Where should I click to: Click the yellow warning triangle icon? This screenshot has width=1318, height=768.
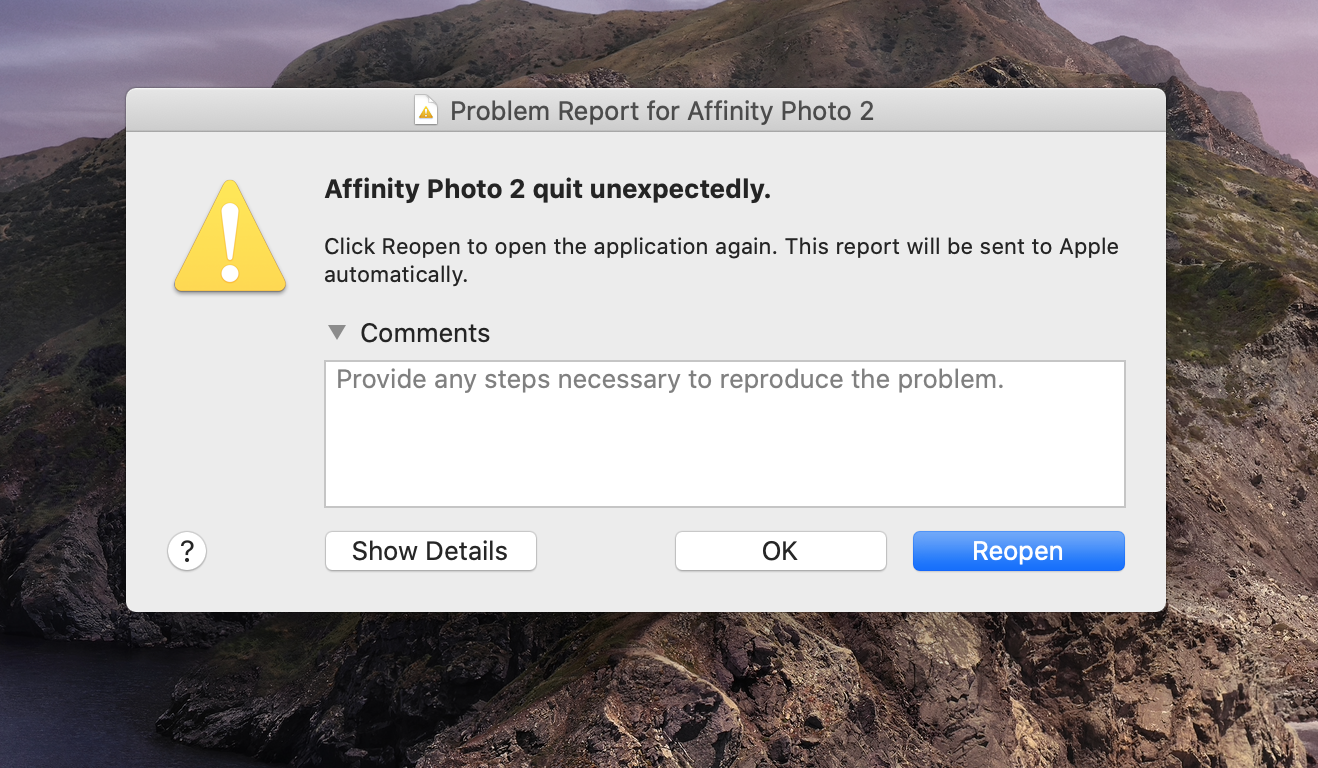click(x=230, y=237)
